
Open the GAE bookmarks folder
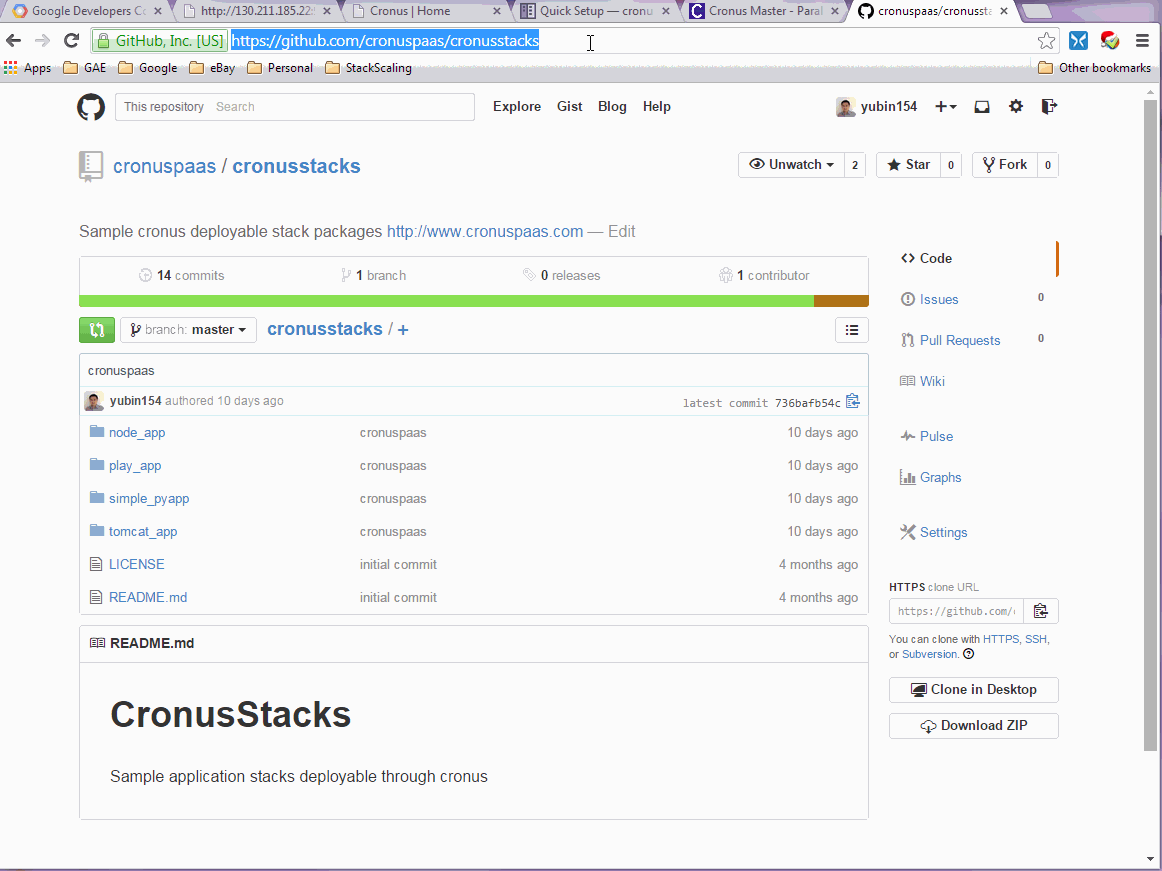pyautogui.click(x=84, y=68)
